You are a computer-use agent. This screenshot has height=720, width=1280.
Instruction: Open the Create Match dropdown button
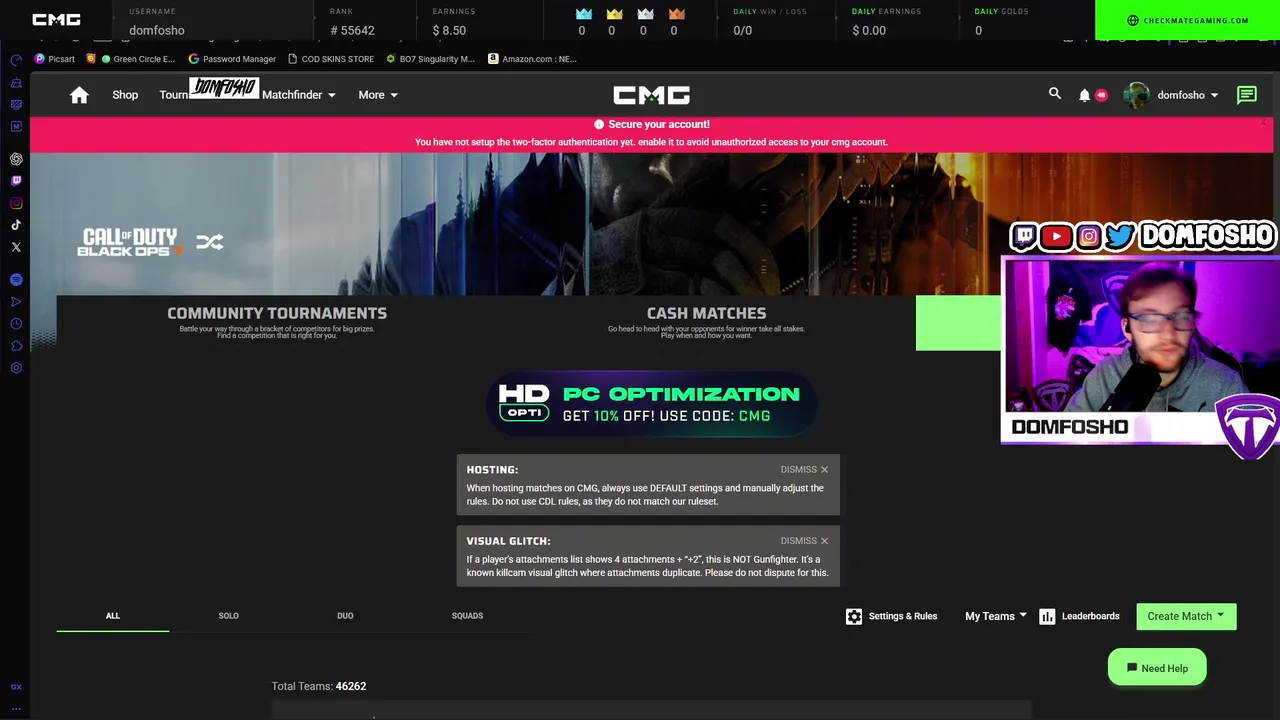(1186, 616)
